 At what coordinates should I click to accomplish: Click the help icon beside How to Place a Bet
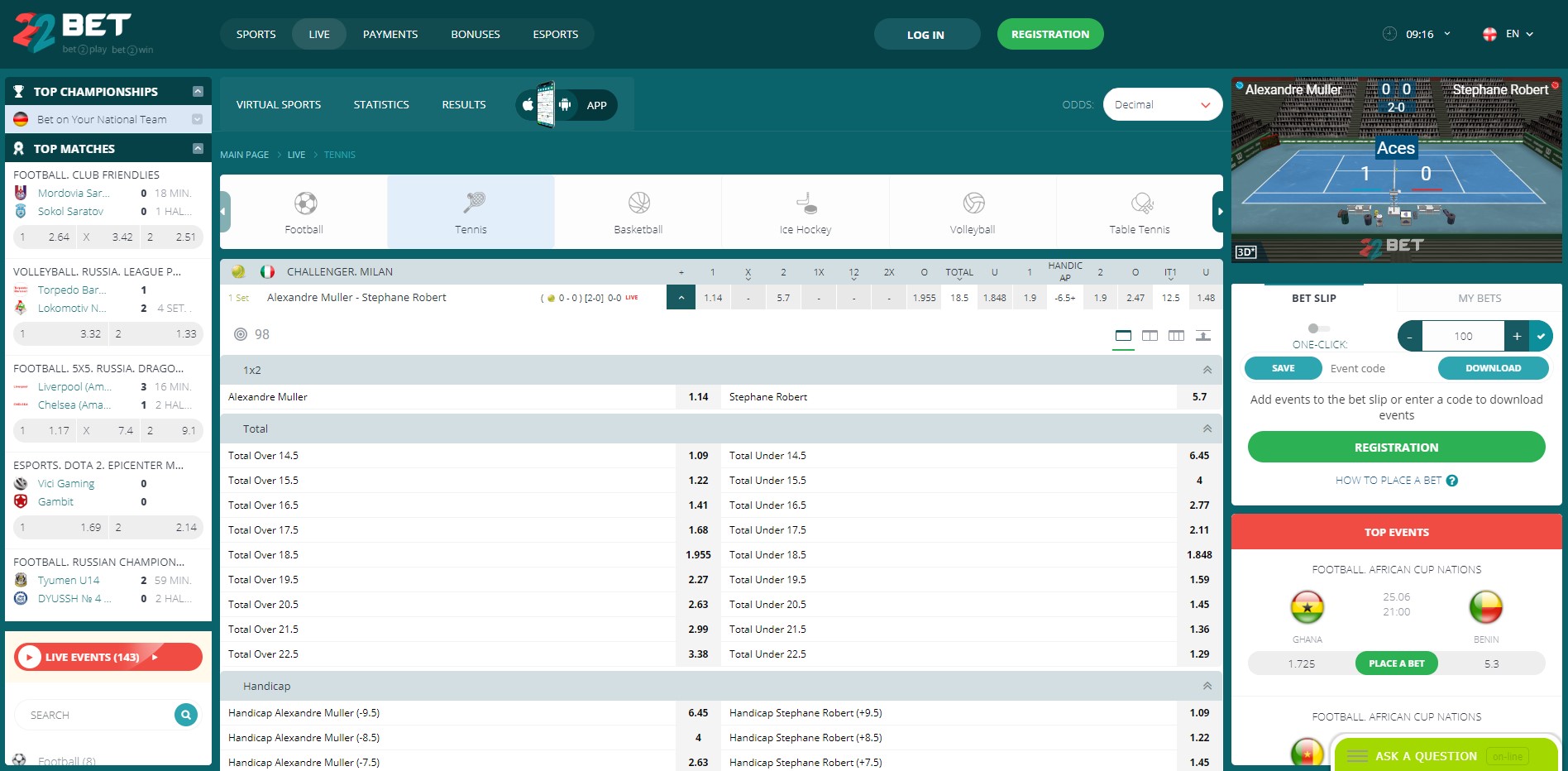pyautogui.click(x=1451, y=481)
